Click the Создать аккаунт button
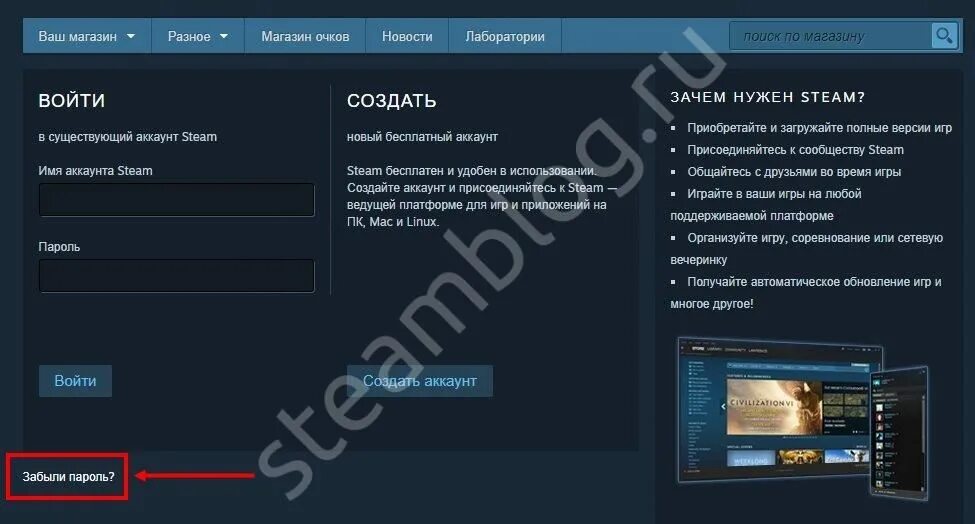Screen dimensions: 975x524 [420, 381]
